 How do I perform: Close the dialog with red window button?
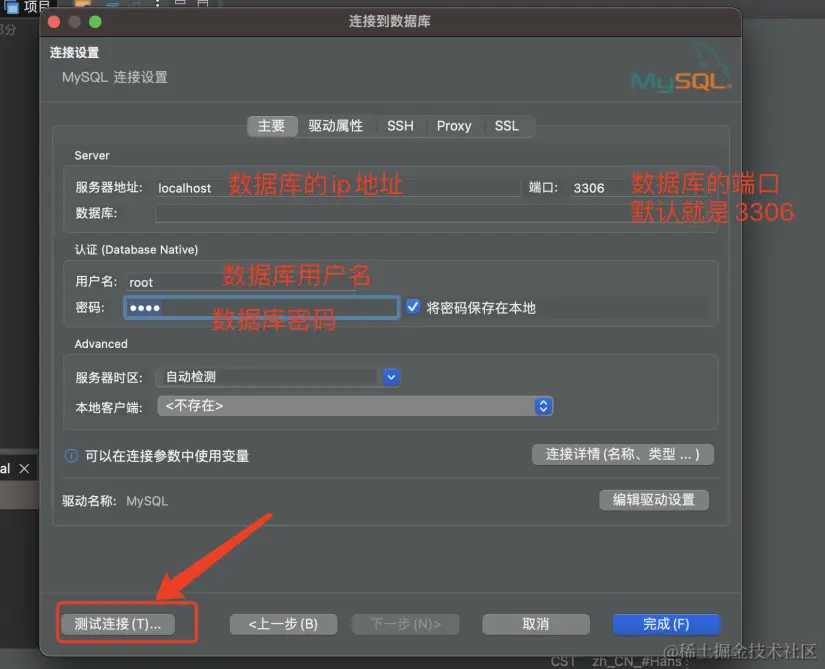point(54,22)
